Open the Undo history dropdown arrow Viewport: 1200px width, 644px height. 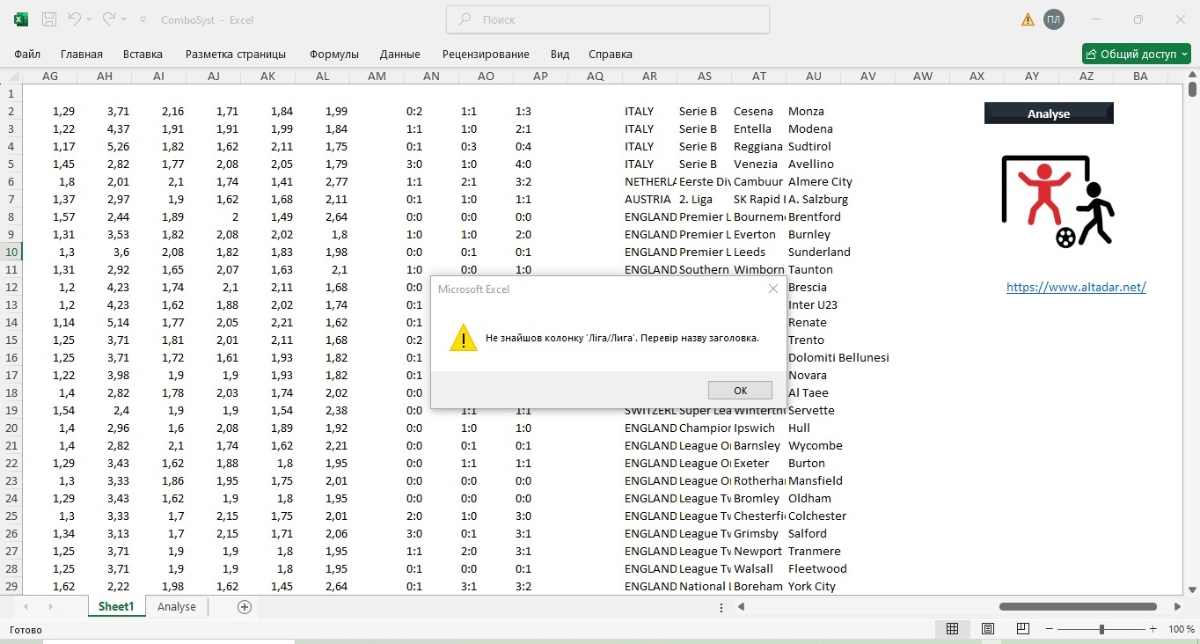90,20
